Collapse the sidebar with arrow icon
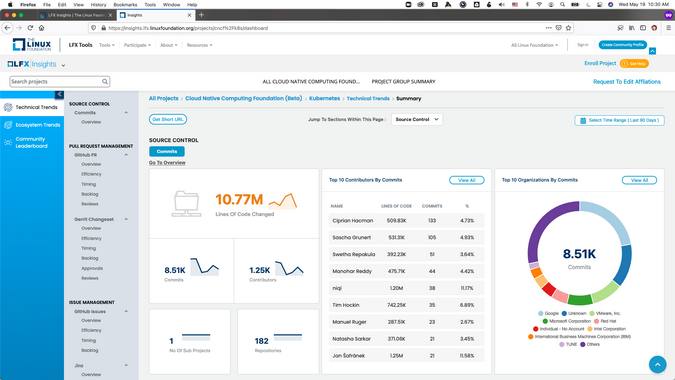 coord(59,94)
